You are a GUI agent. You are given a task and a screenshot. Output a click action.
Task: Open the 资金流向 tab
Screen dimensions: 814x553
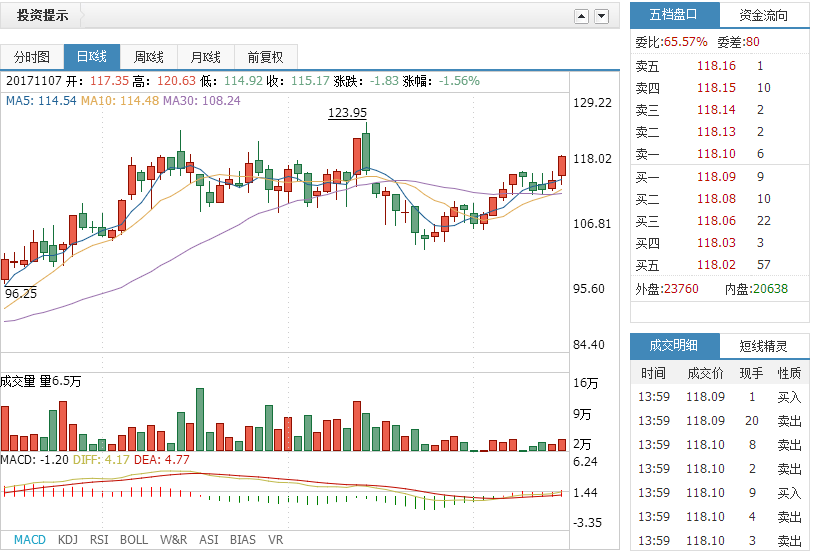point(764,15)
